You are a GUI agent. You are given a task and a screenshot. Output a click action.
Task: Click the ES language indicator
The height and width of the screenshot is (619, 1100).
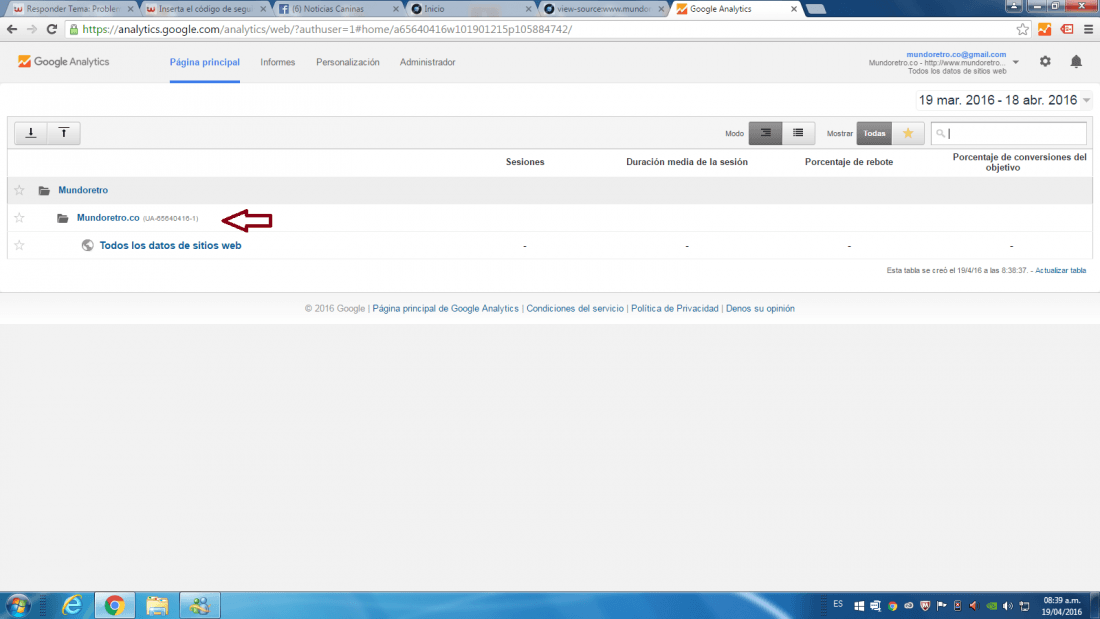point(838,604)
